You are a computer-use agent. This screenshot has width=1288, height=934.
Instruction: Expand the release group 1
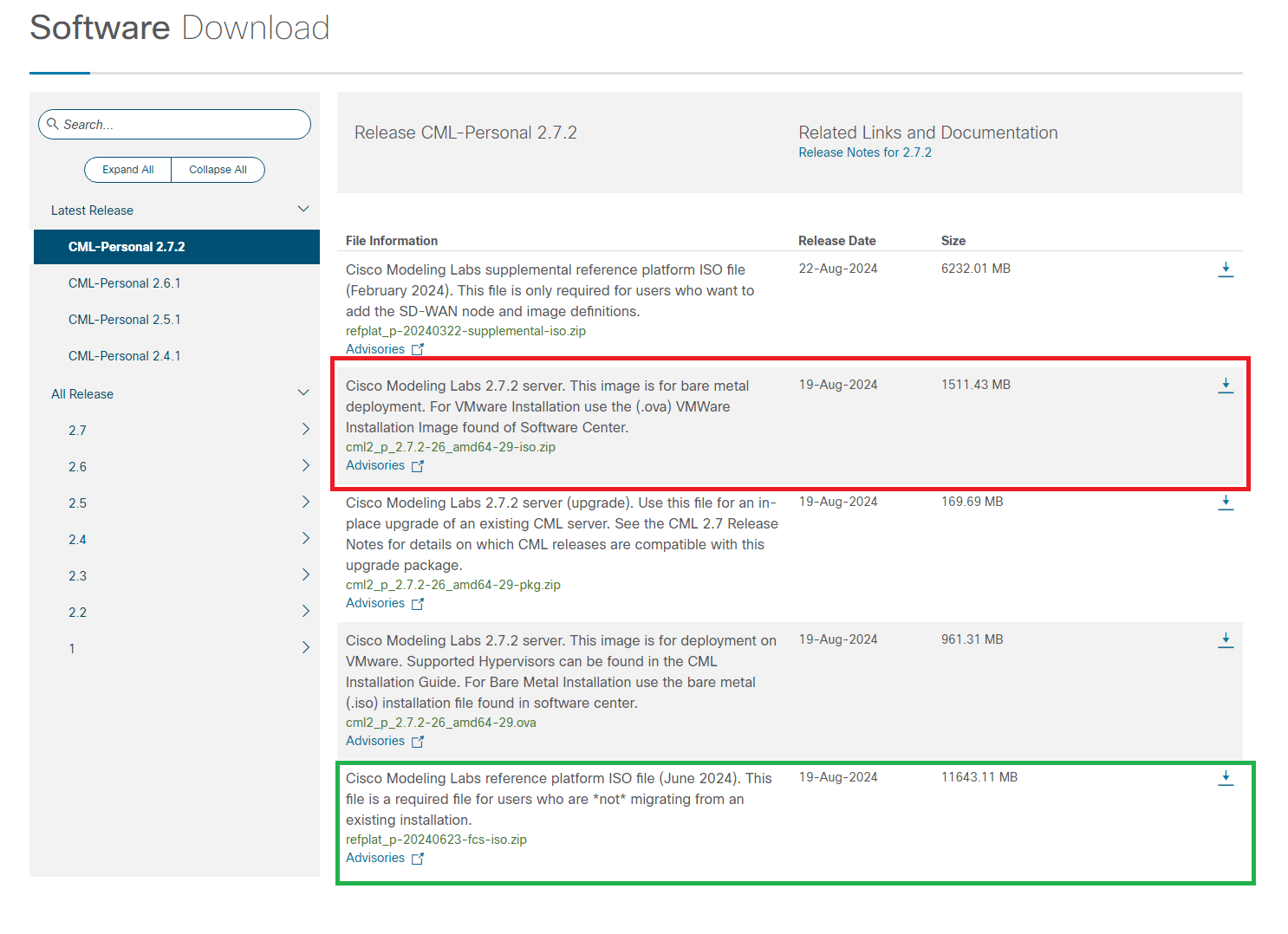click(x=305, y=647)
